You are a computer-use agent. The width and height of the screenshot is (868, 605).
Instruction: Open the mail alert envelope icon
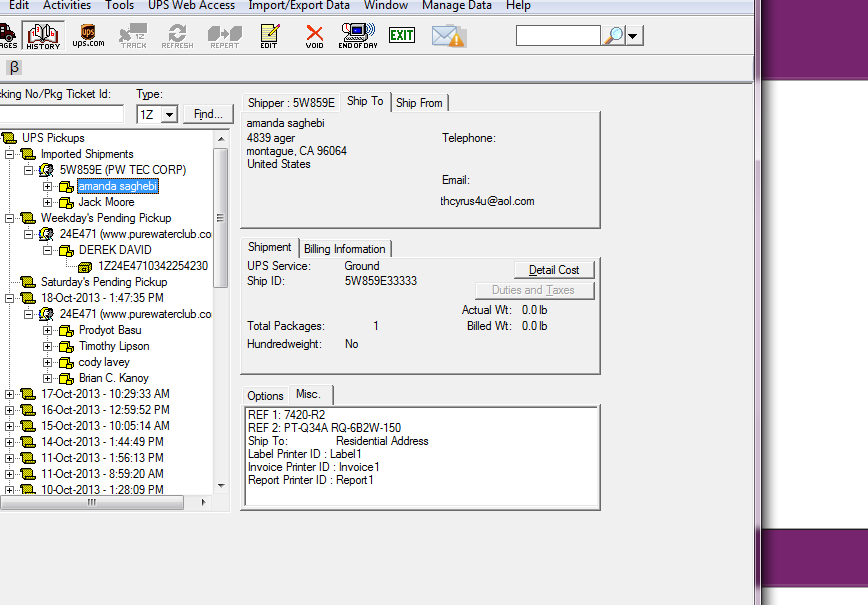click(448, 36)
